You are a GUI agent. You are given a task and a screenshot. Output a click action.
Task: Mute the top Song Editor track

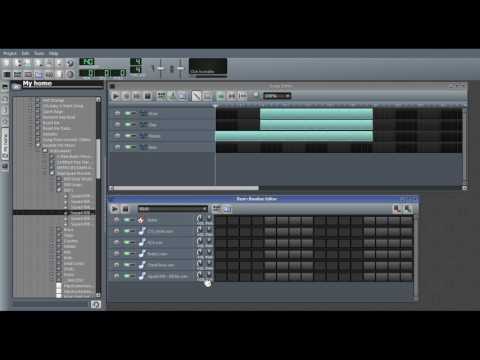pyautogui.click(x=128, y=113)
